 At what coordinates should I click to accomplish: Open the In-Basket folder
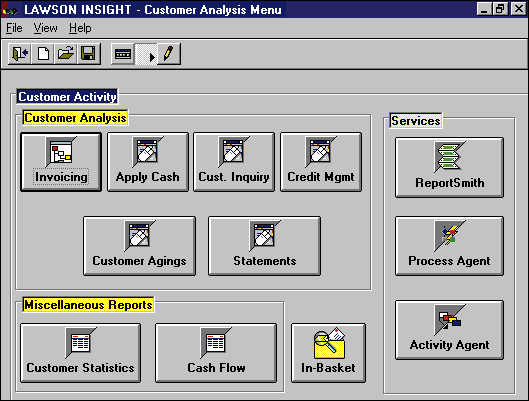pyautogui.click(x=328, y=353)
